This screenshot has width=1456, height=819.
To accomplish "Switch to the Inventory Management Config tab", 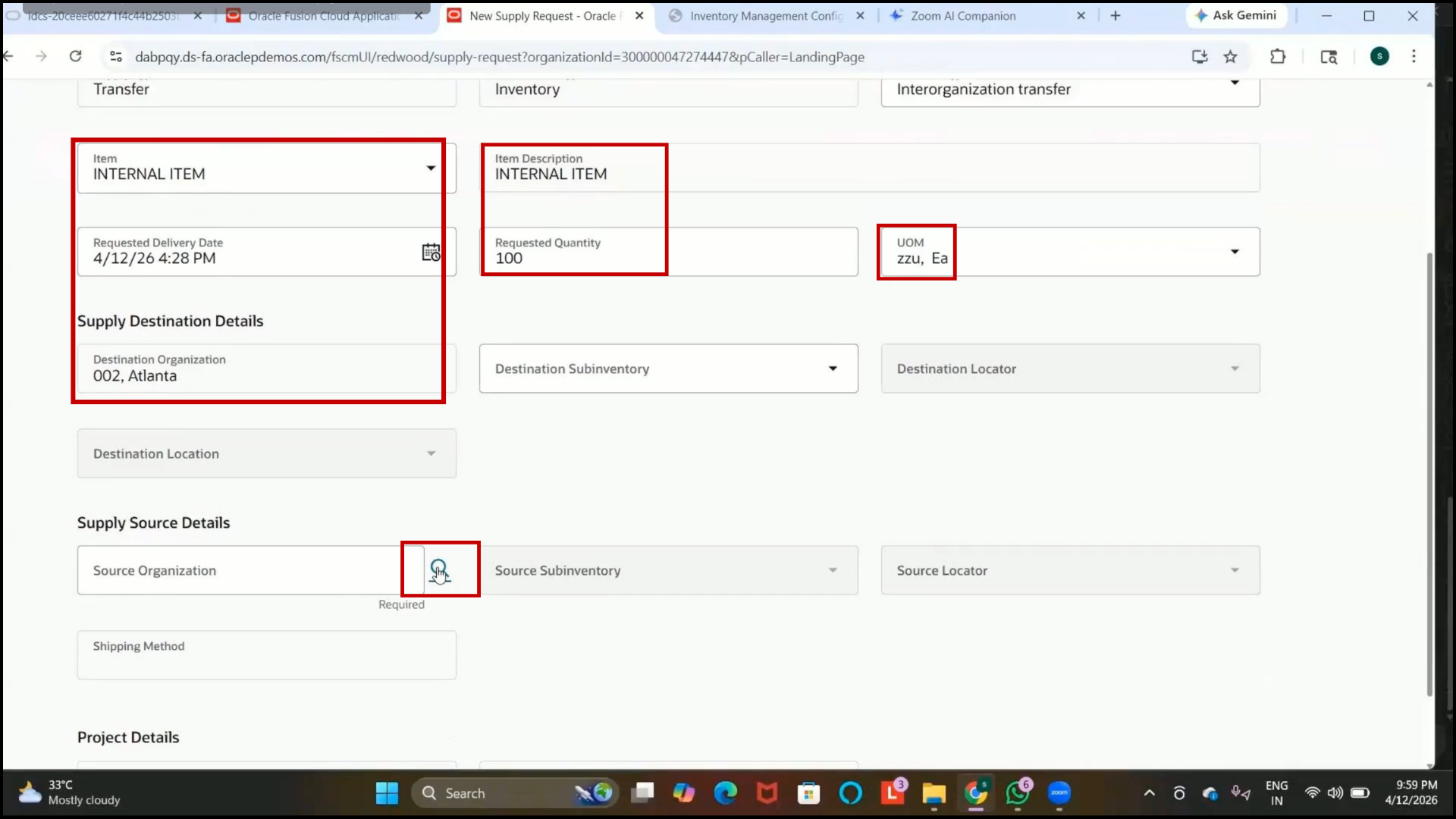I will coord(766,15).
